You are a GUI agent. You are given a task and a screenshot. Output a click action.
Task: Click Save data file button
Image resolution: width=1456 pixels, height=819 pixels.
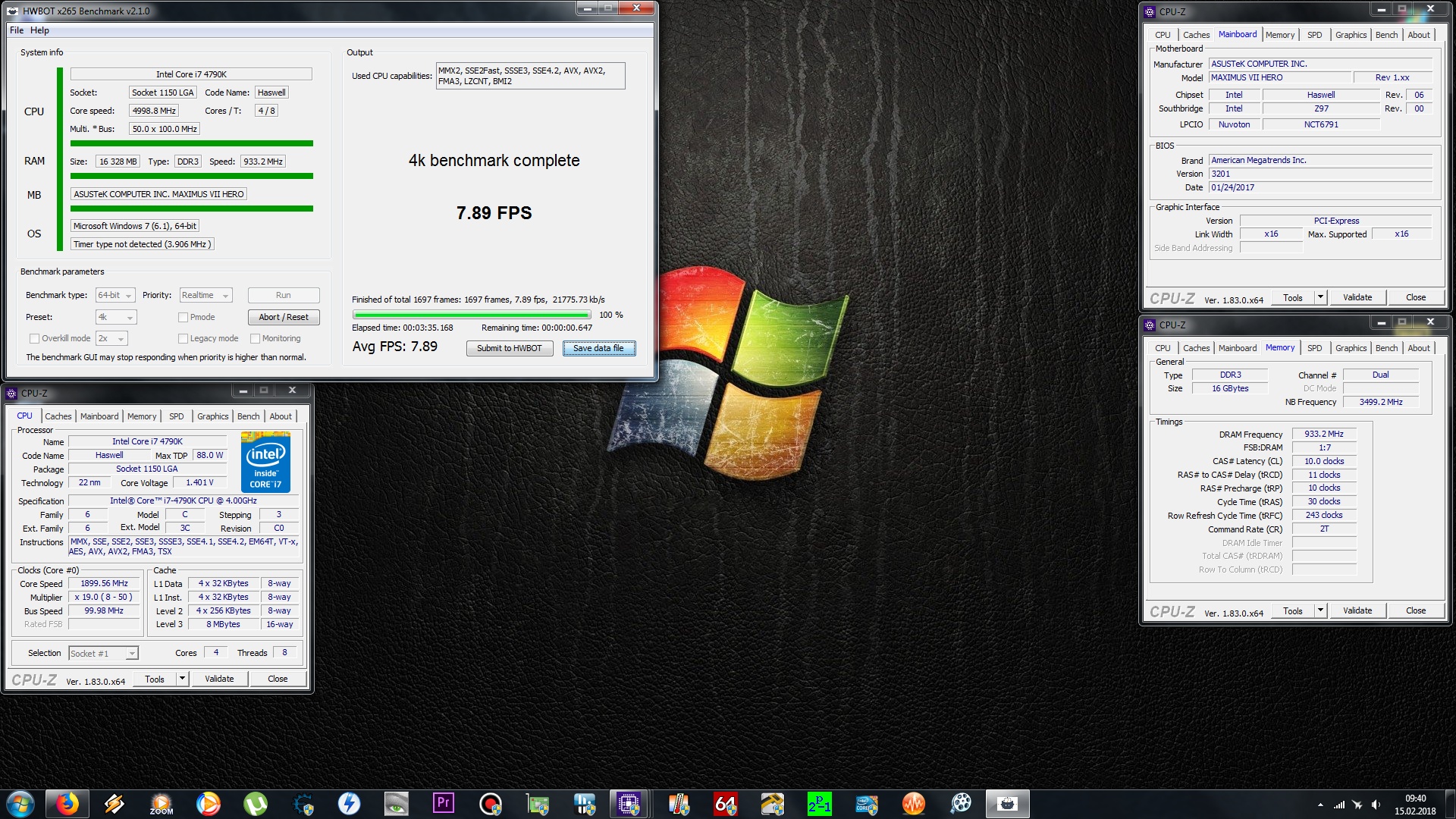pos(598,348)
